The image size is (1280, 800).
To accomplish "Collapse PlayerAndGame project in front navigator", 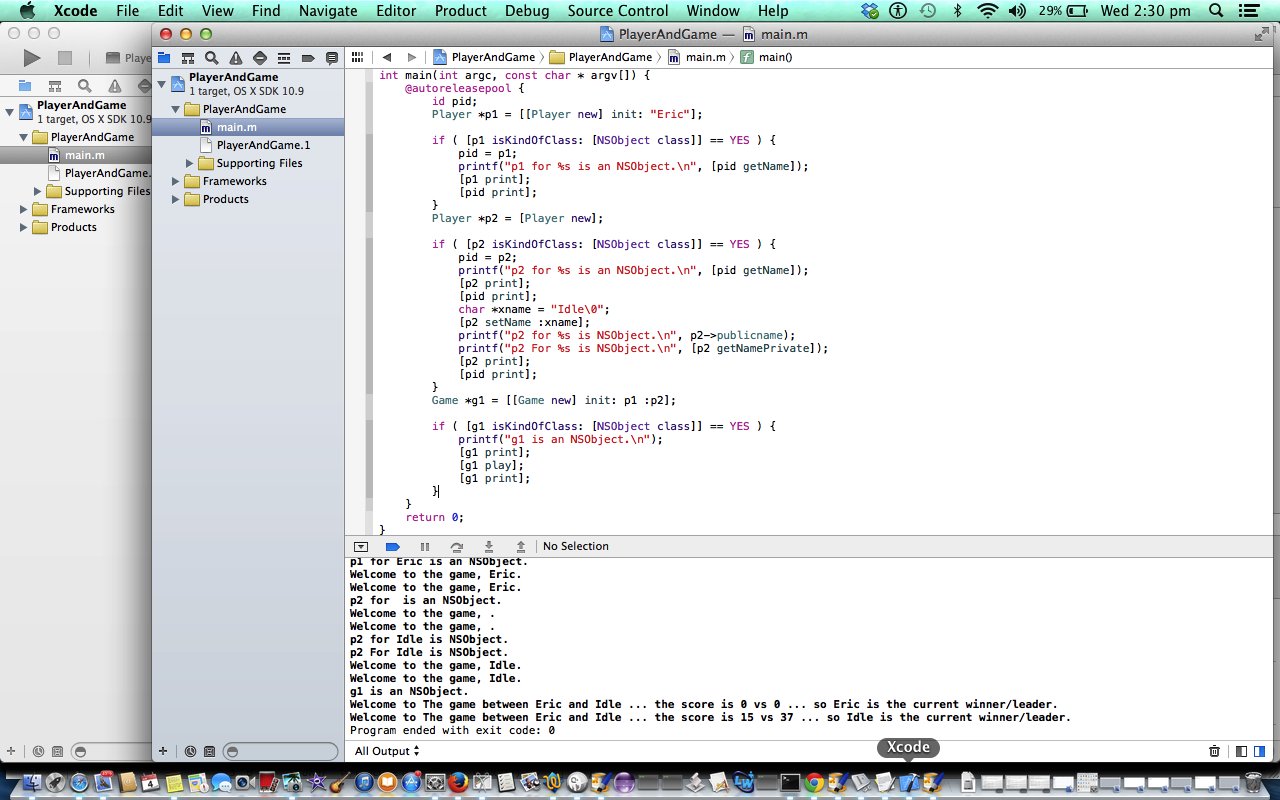I will tap(162, 83).
